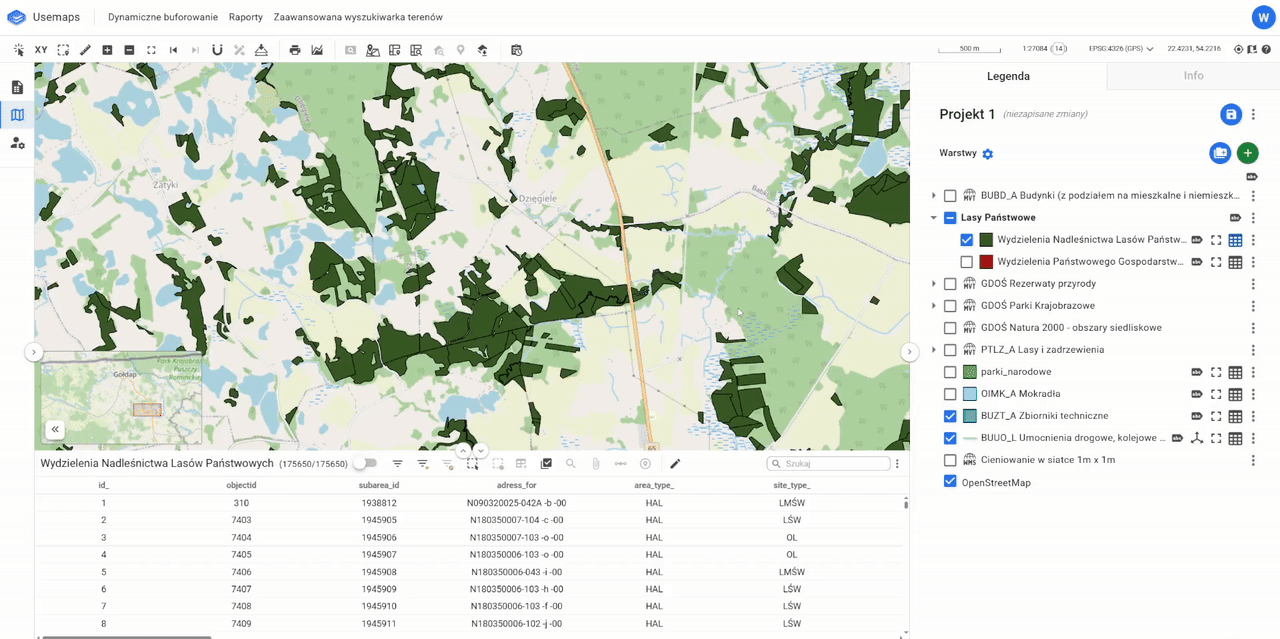Image resolution: width=1280 pixels, height=639 pixels.
Task: Click the XY coordinates tool
Action: pos(41,50)
